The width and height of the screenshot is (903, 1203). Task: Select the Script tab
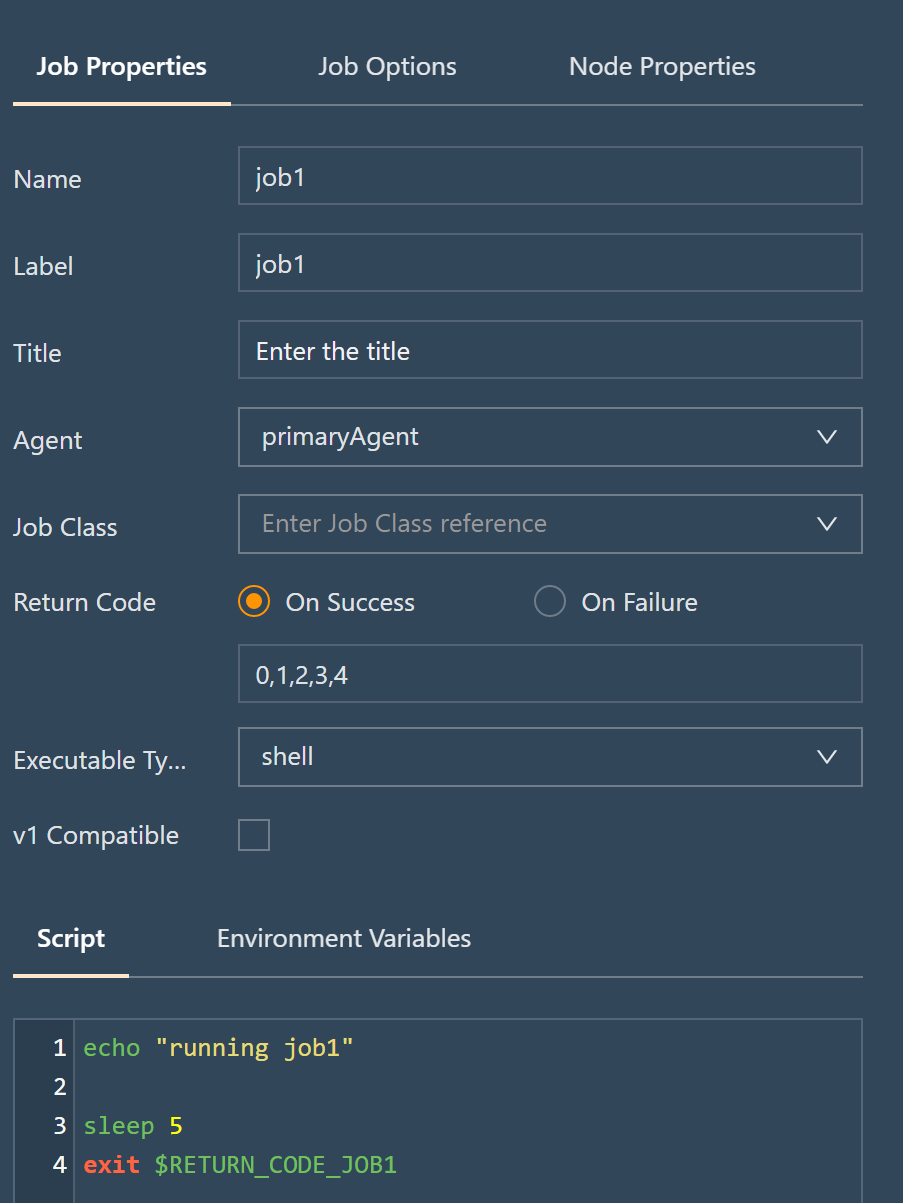point(71,939)
